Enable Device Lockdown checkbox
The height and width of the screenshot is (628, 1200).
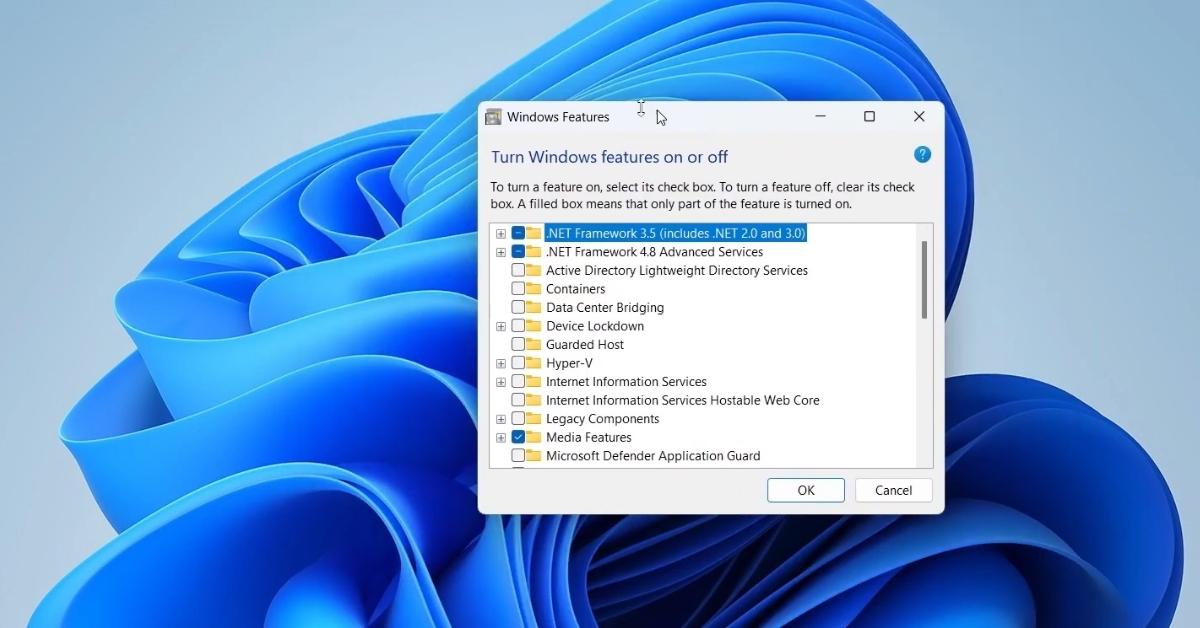[x=518, y=326]
